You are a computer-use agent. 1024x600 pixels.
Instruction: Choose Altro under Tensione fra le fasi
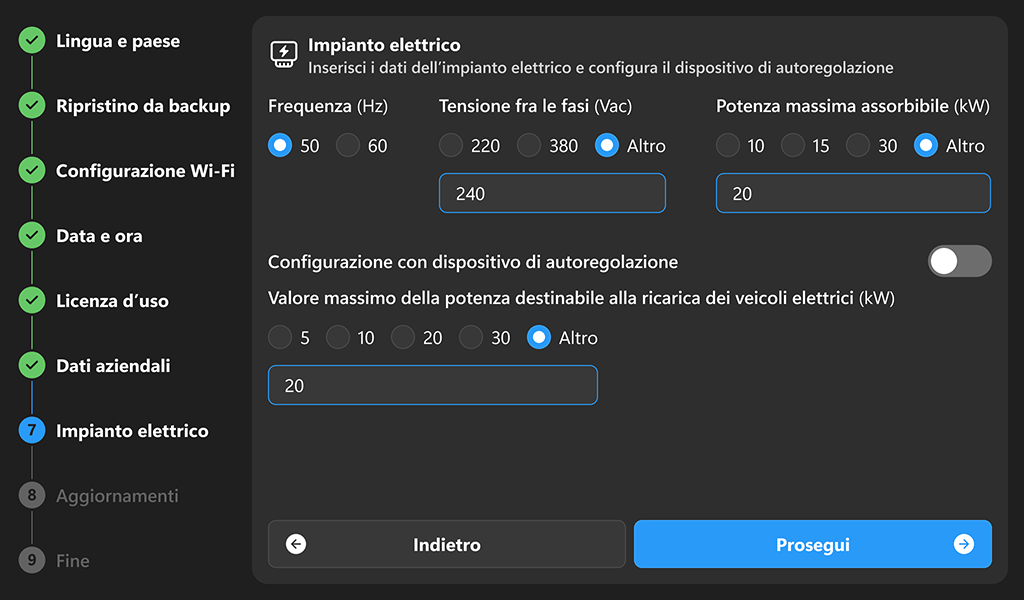pos(607,145)
